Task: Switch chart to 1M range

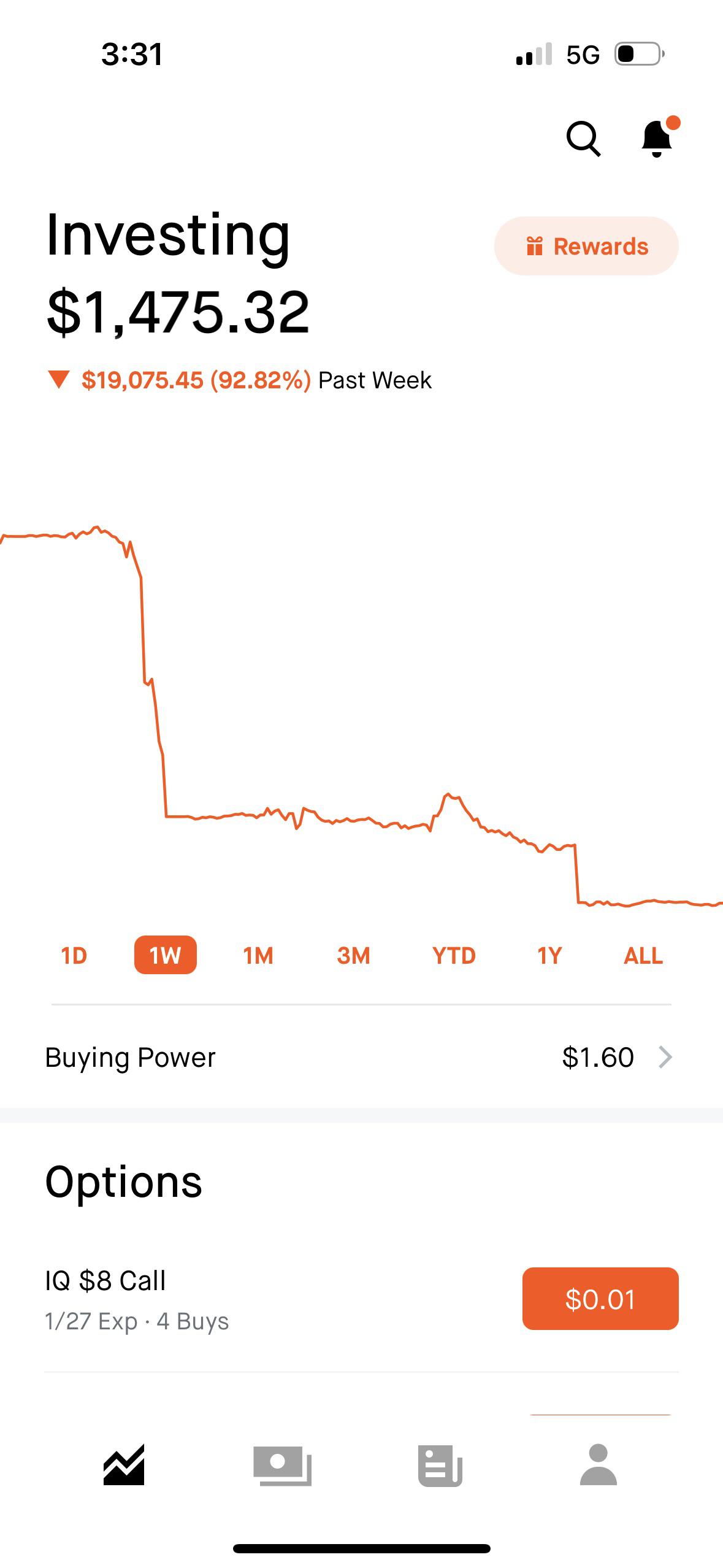Action: (258, 955)
